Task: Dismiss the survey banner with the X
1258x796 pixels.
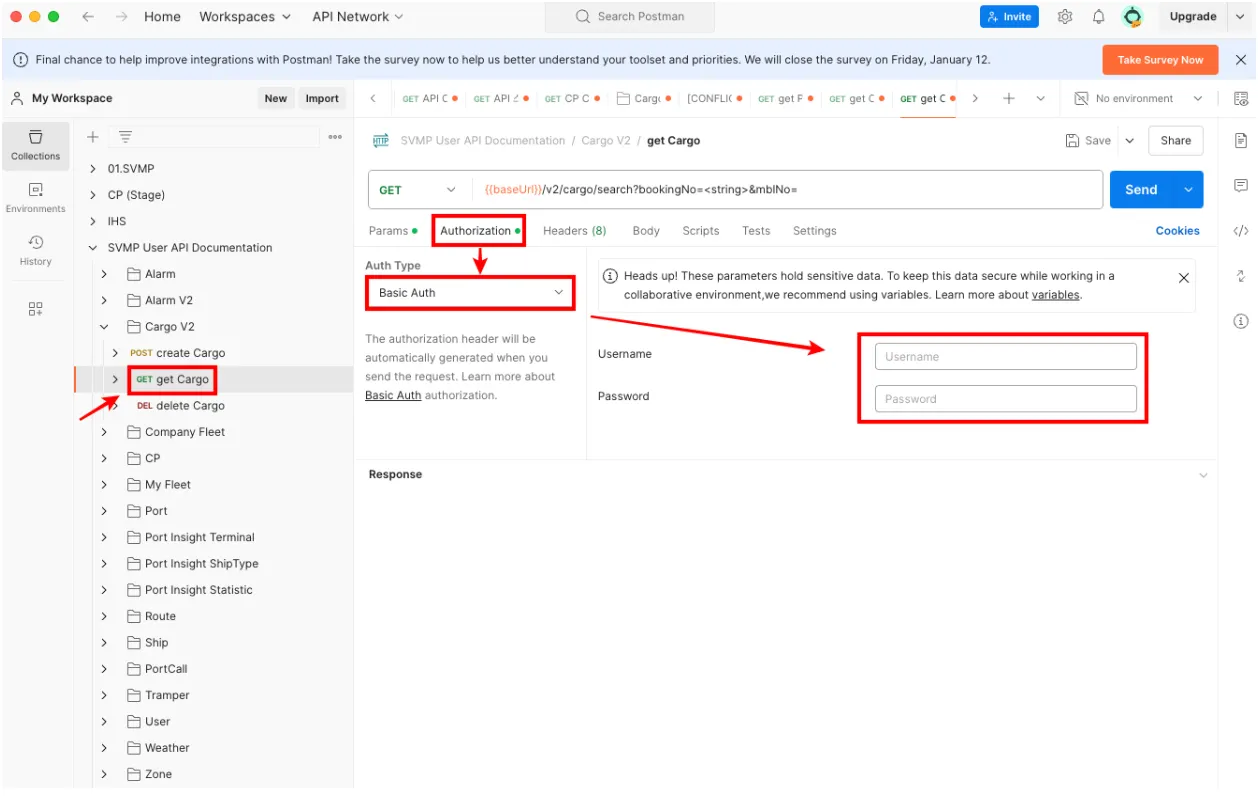Action: 1241,60
